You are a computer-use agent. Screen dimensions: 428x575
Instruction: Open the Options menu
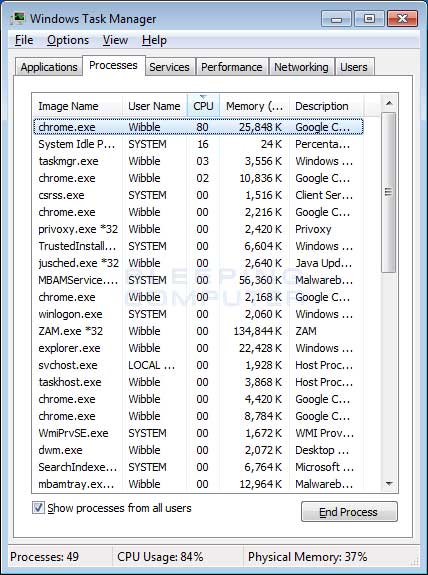click(x=68, y=40)
